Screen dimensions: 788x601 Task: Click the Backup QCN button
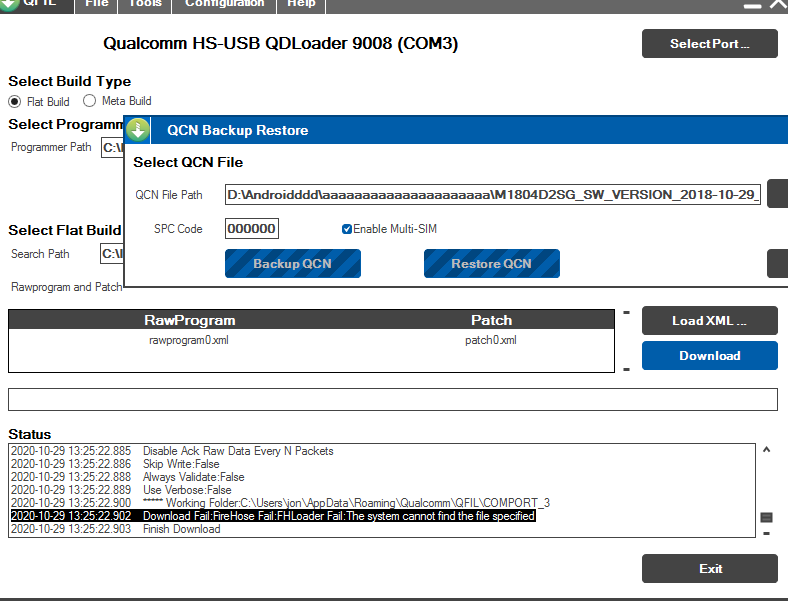(292, 263)
